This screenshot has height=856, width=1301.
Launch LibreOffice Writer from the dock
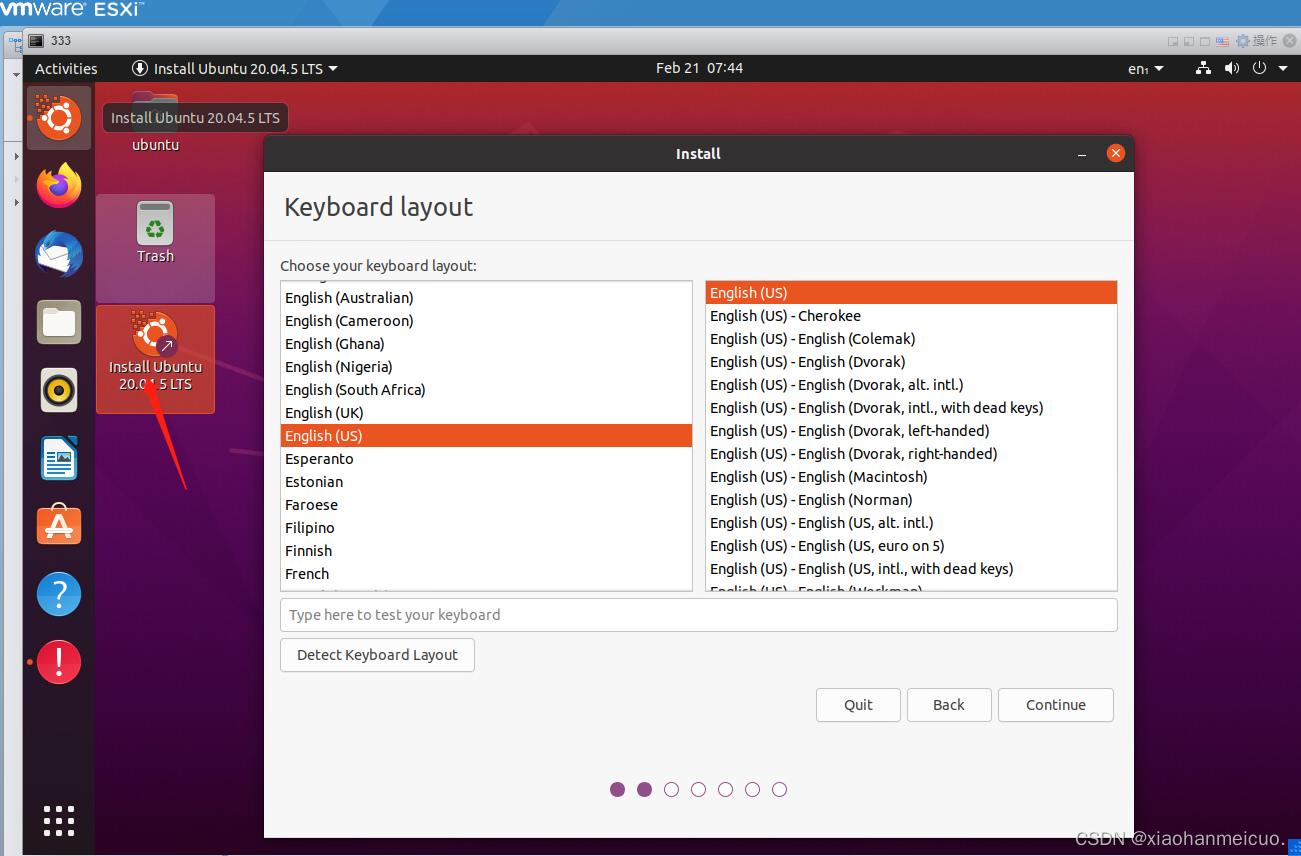click(58, 457)
